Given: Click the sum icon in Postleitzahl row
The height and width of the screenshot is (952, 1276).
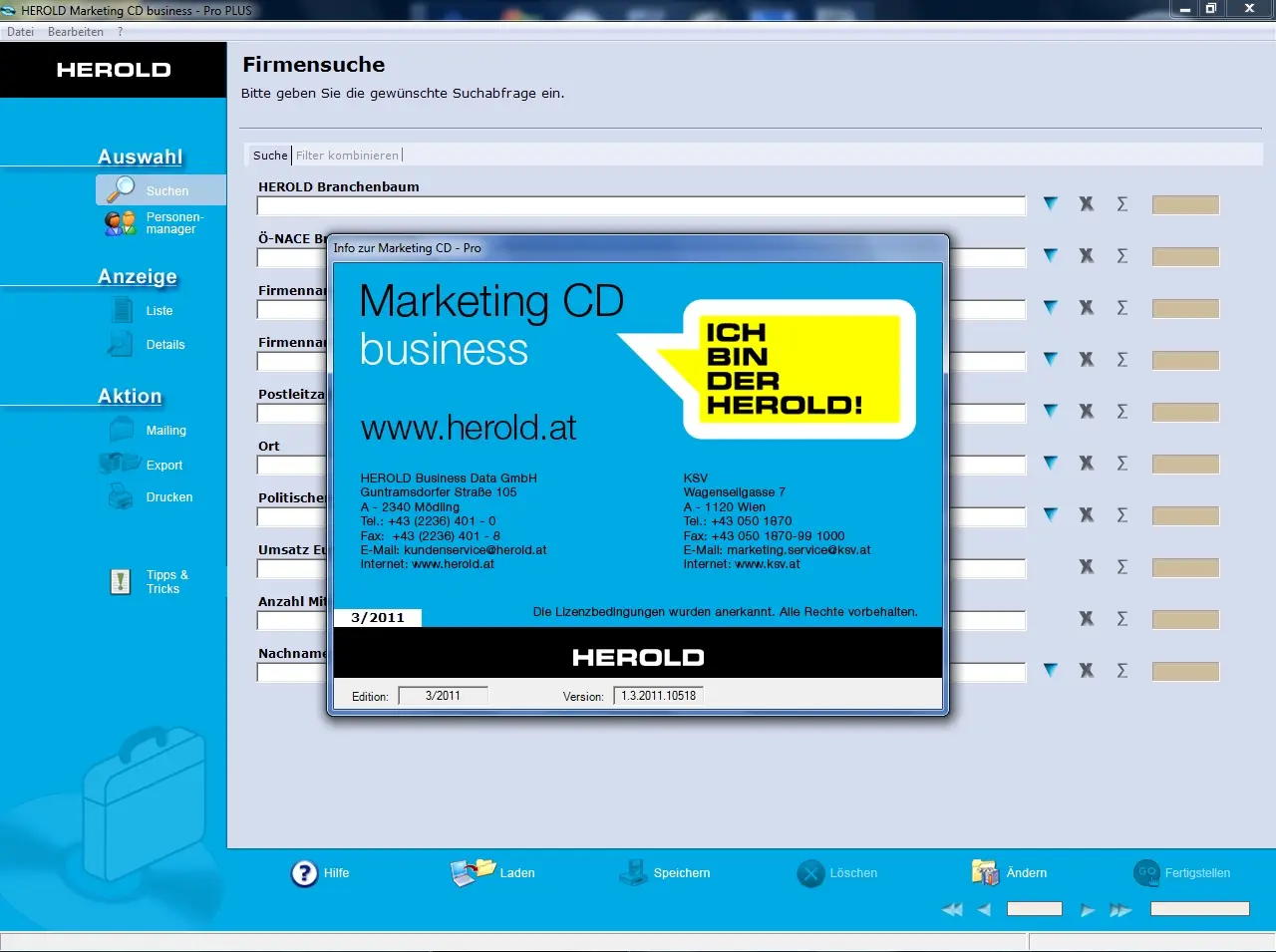Looking at the screenshot, I should click(1122, 411).
